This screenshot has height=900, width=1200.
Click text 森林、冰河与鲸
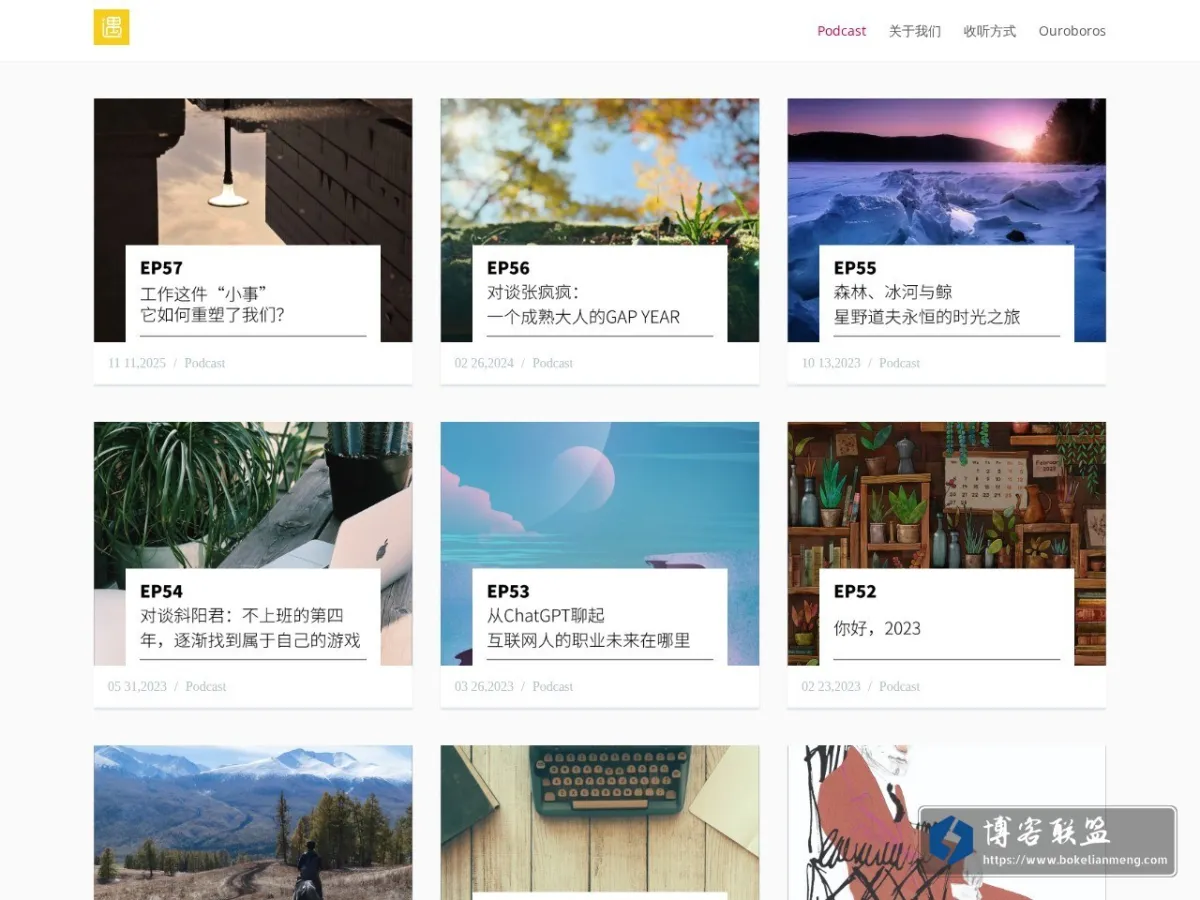(x=893, y=292)
